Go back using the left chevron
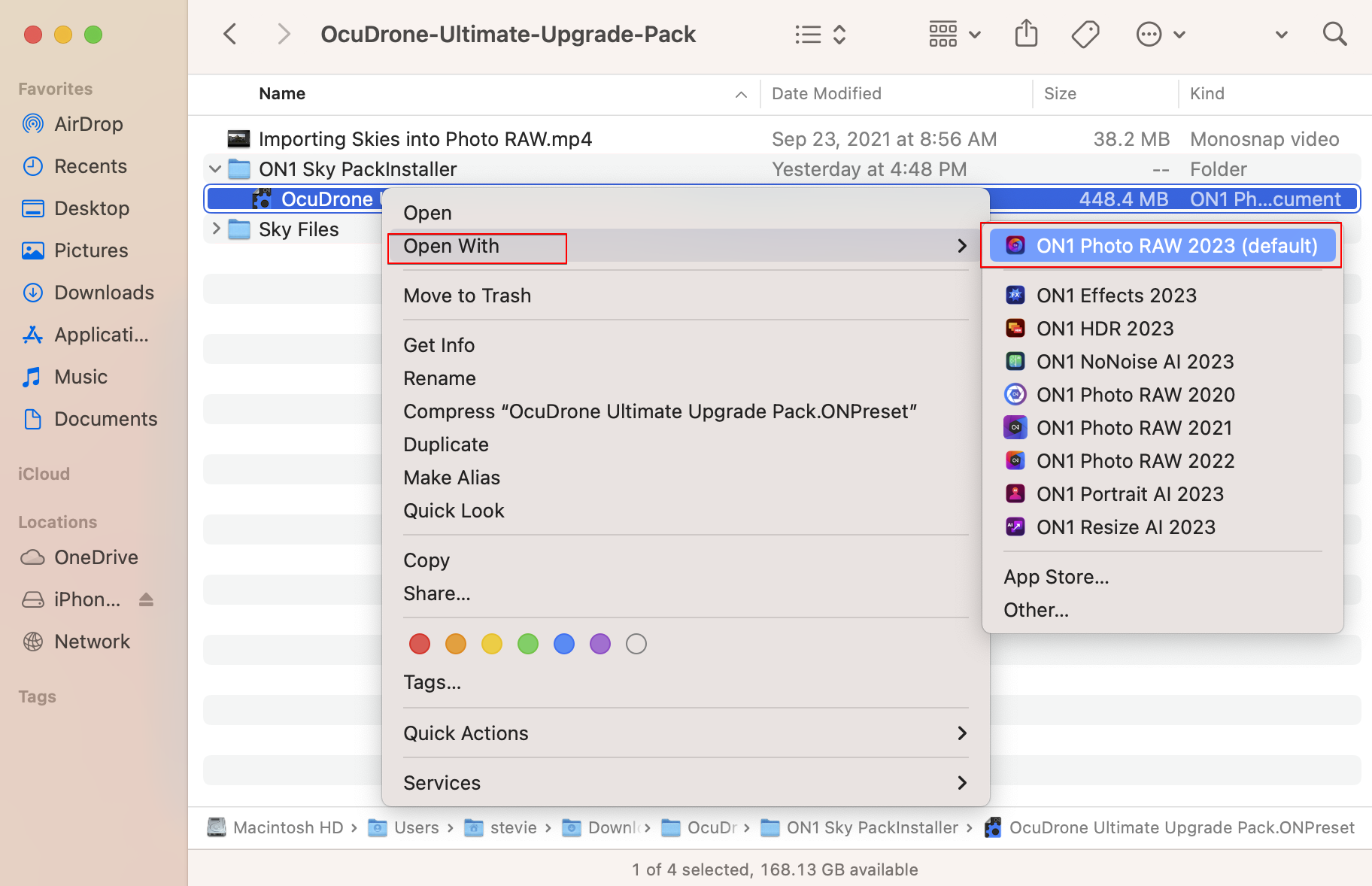Viewport: 1372px width, 886px height. [231, 35]
